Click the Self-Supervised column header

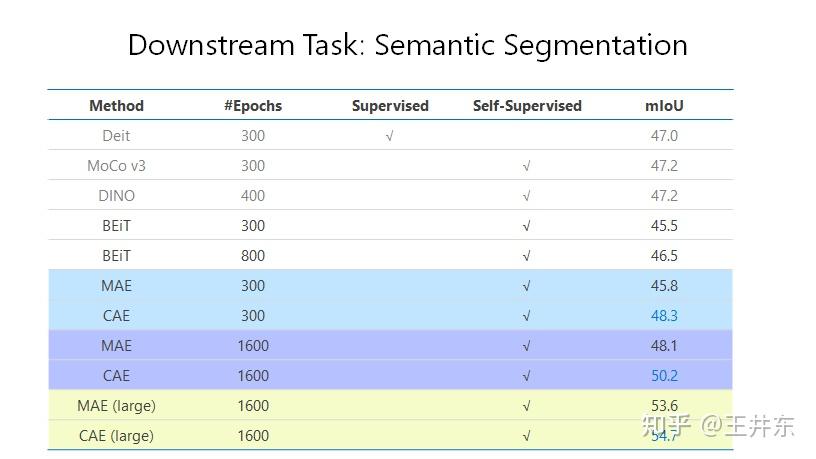point(527,105)
